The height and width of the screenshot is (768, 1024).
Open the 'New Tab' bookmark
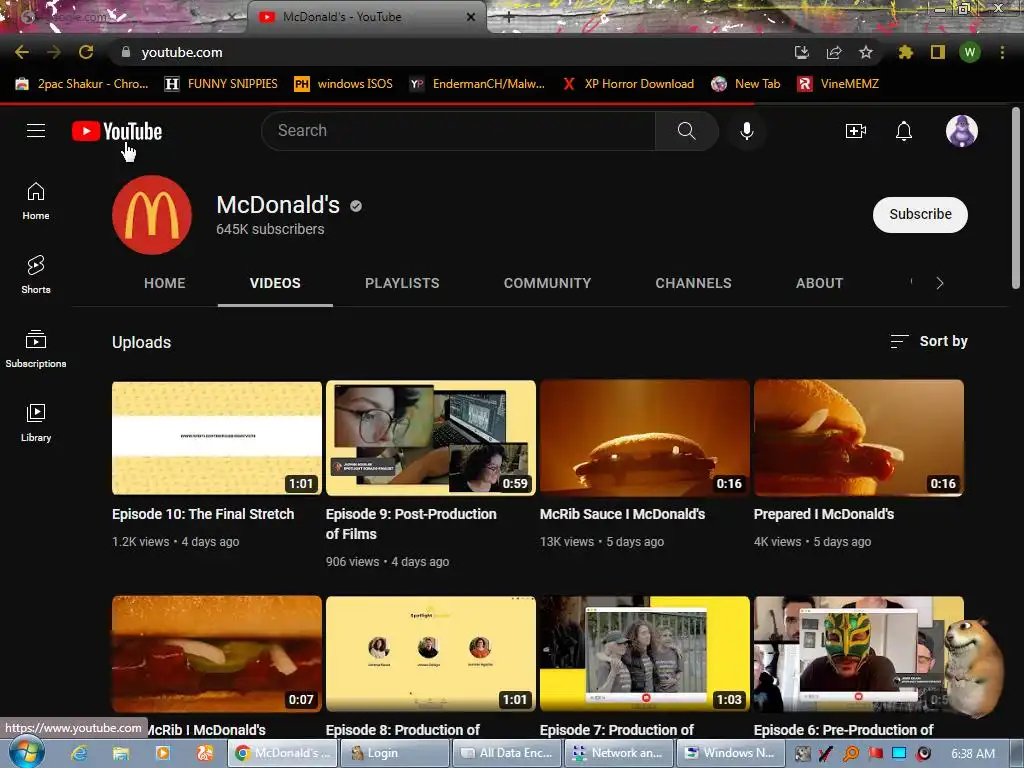[746, 84]
